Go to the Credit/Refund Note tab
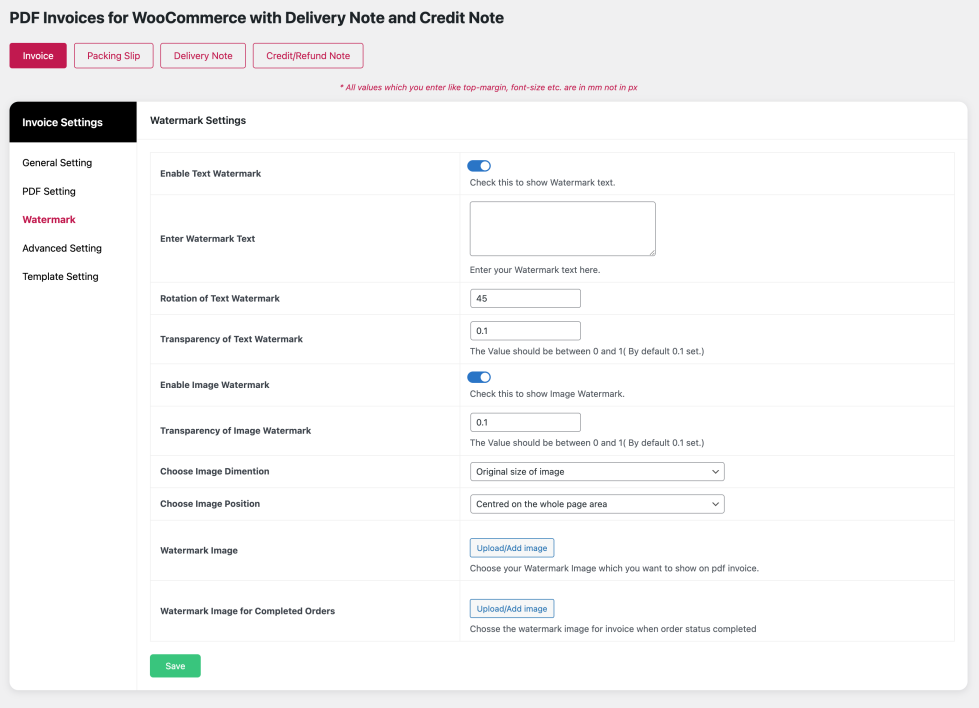 [x=308, y=56]
